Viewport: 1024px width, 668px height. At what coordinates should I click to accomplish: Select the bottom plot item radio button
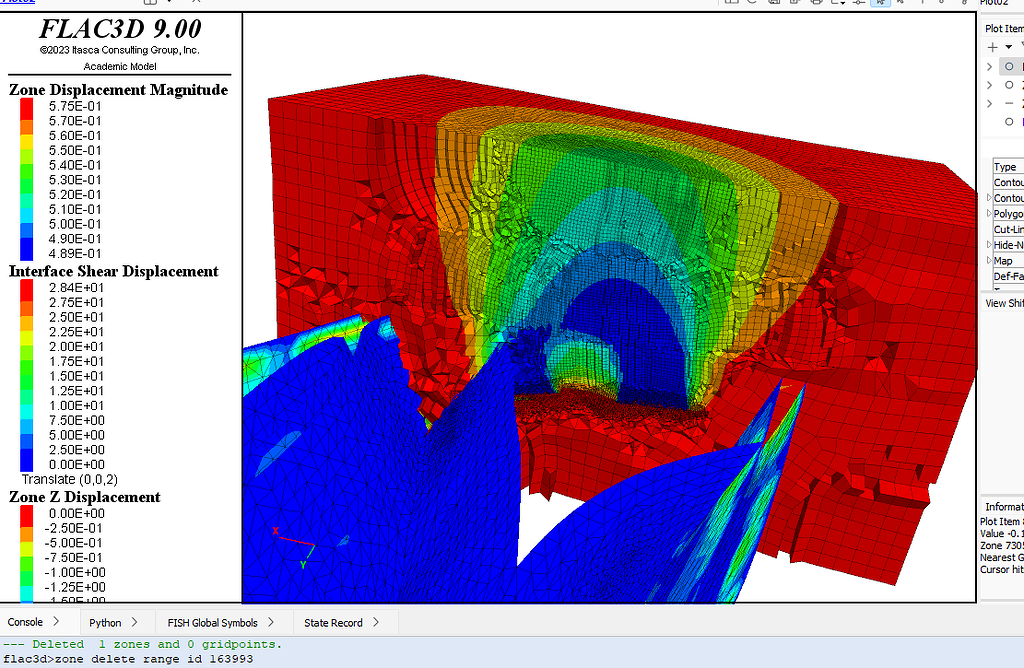click(x=1008, y=121)
